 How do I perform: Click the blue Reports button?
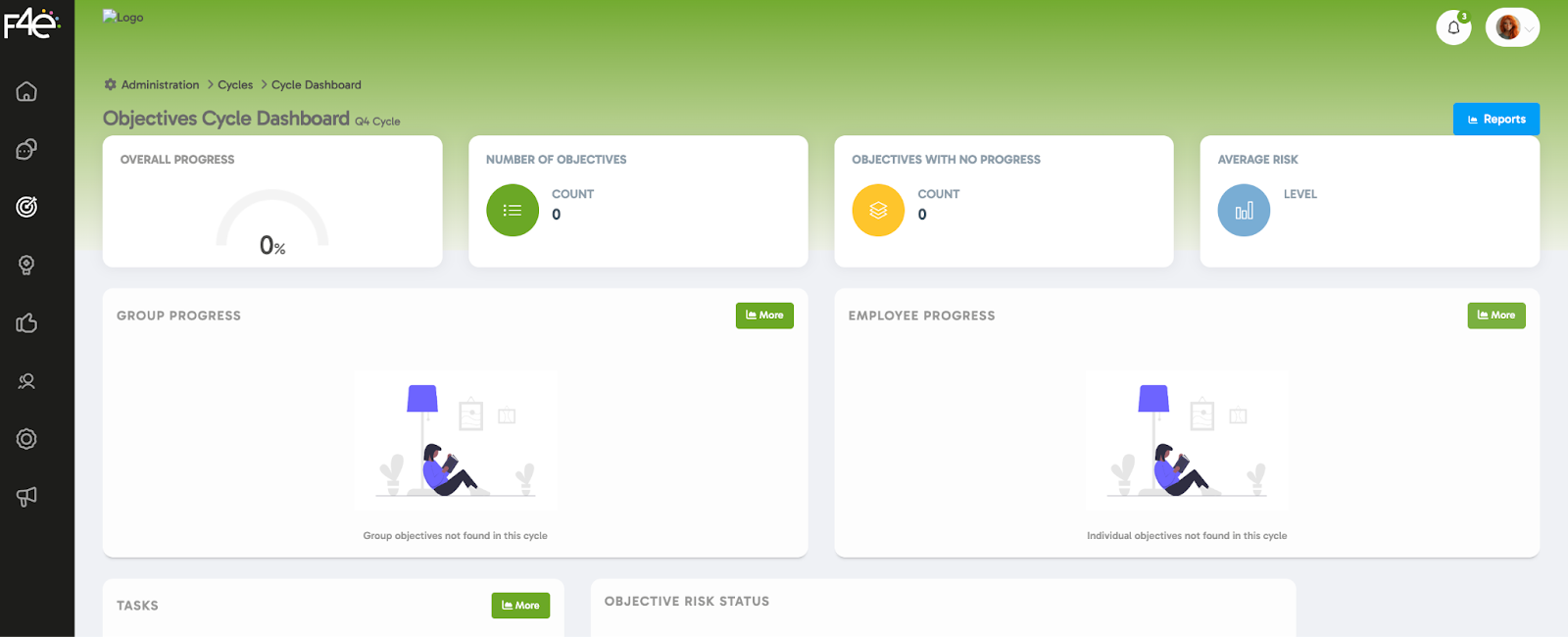click(1495, 120)
